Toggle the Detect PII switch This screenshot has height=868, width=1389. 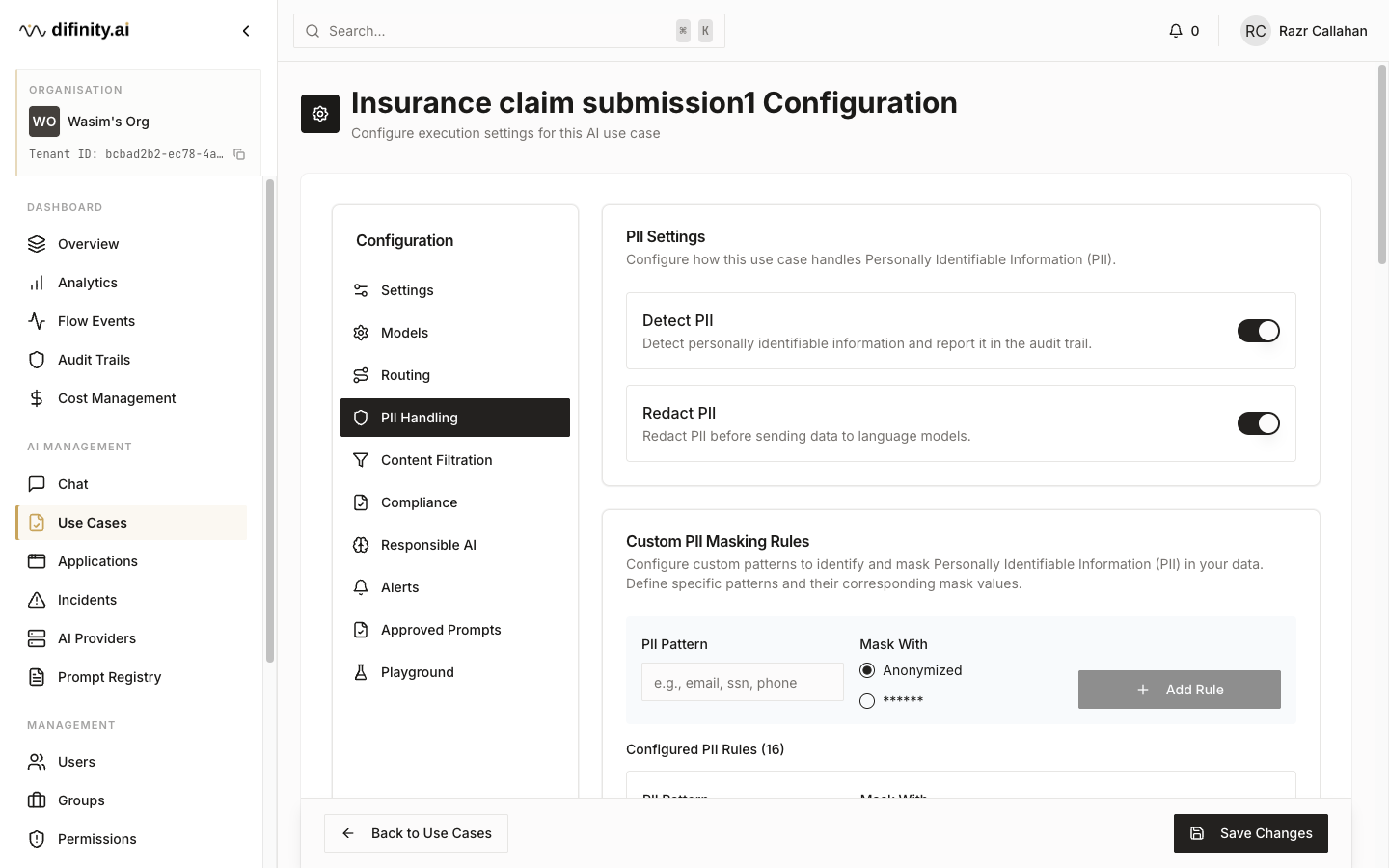[1258, 331]
